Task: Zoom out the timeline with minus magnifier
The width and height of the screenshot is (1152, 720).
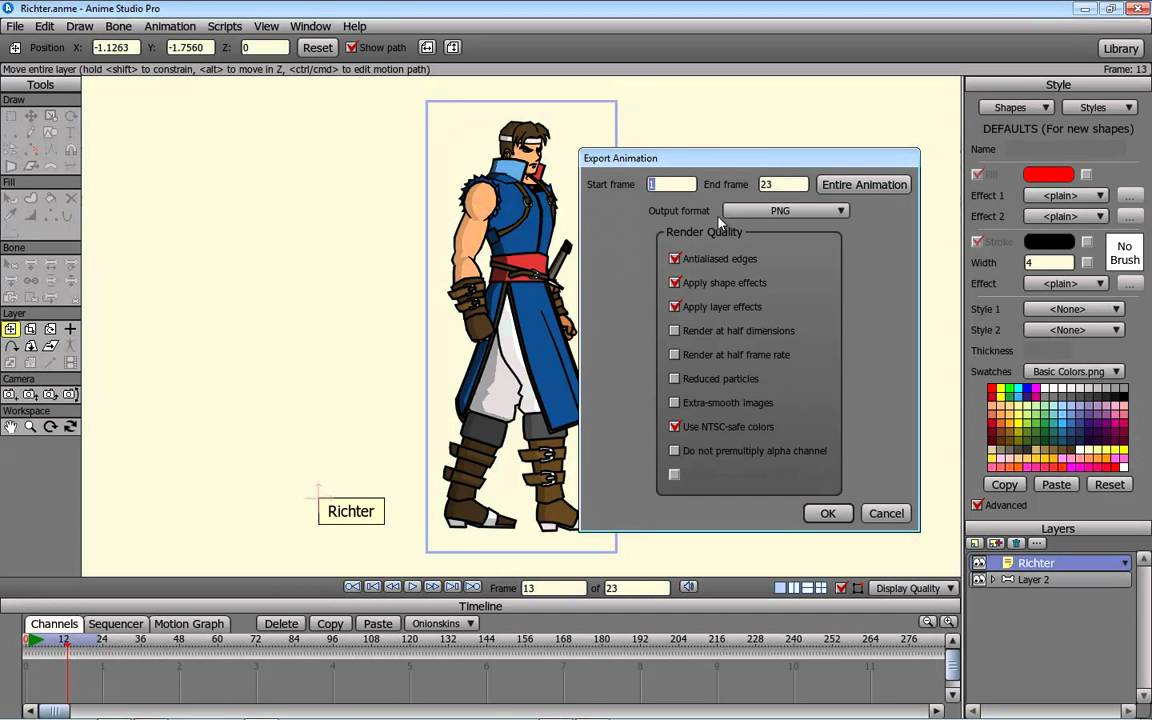Action: 928,622
